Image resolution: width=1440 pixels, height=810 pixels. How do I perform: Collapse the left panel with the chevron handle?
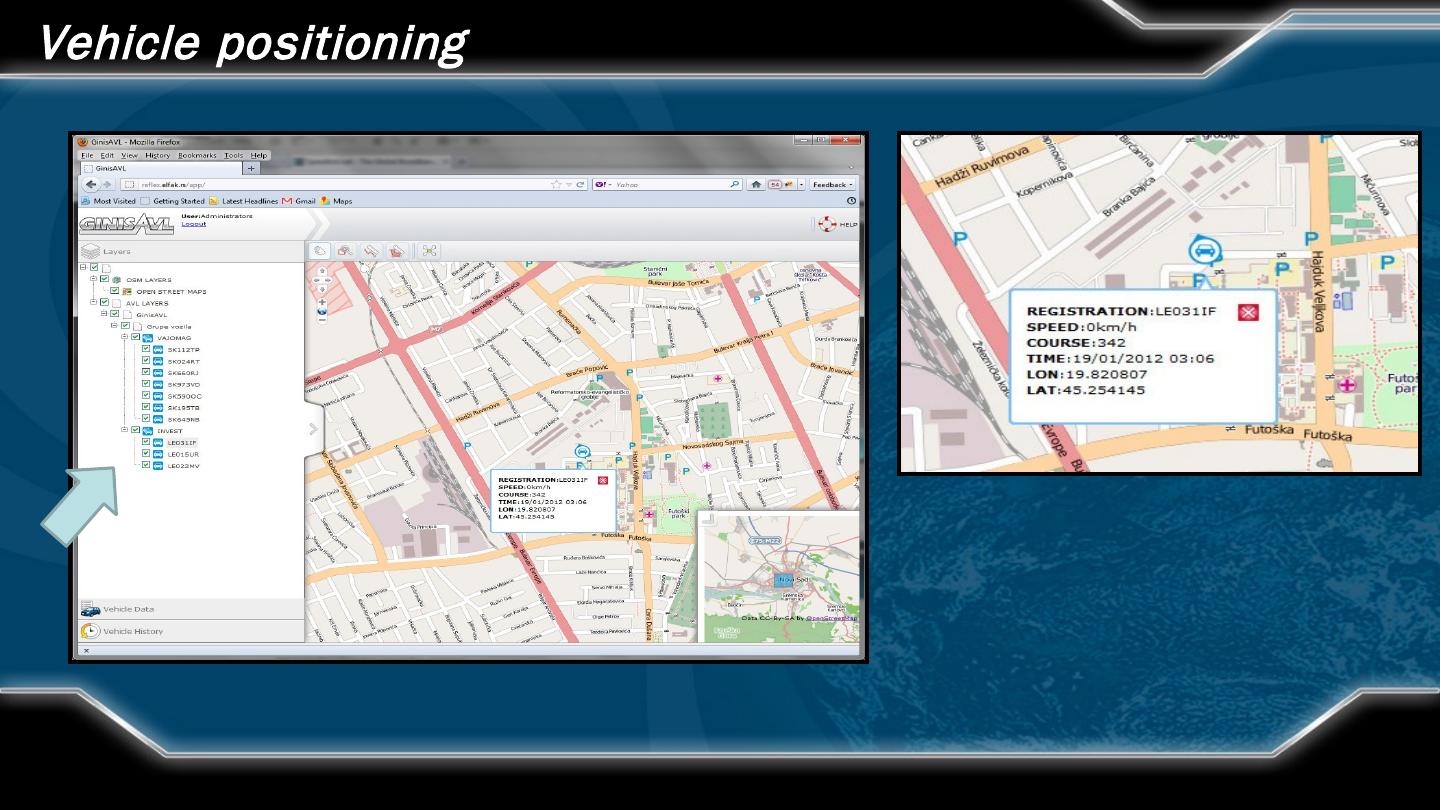point(312,430)
